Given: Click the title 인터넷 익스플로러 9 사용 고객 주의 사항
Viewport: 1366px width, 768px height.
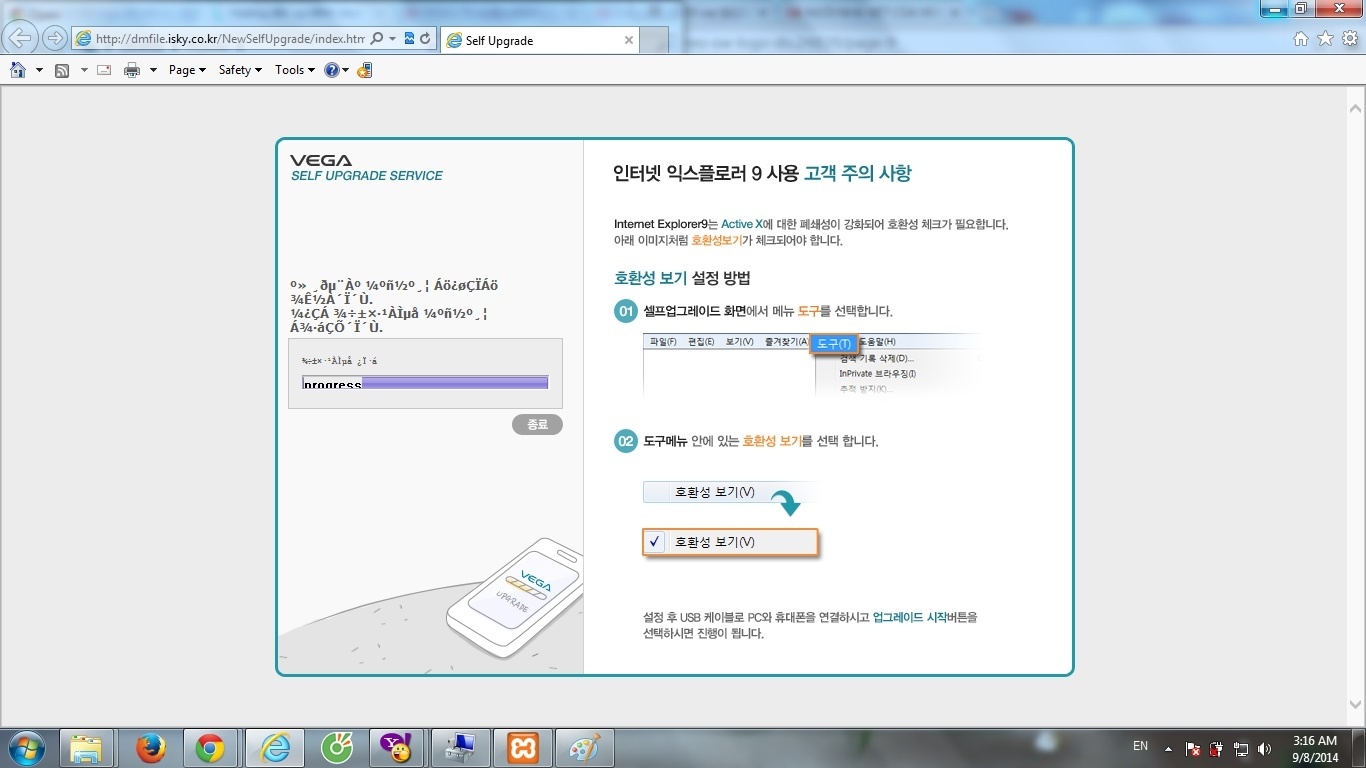Looking at the screenshot, I should tap(762, 173).
